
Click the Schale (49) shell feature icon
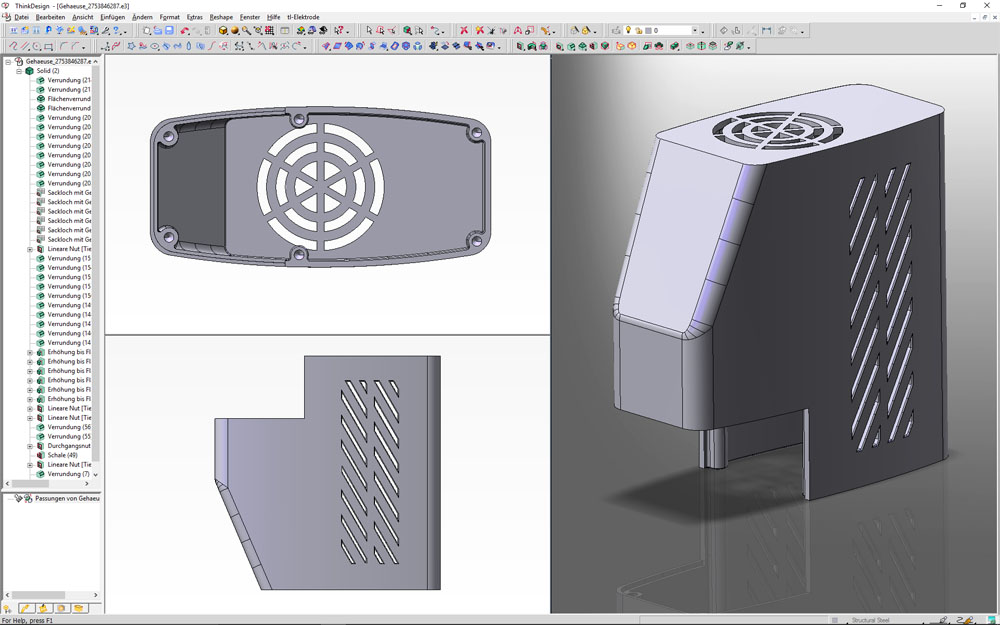[40, 455]
